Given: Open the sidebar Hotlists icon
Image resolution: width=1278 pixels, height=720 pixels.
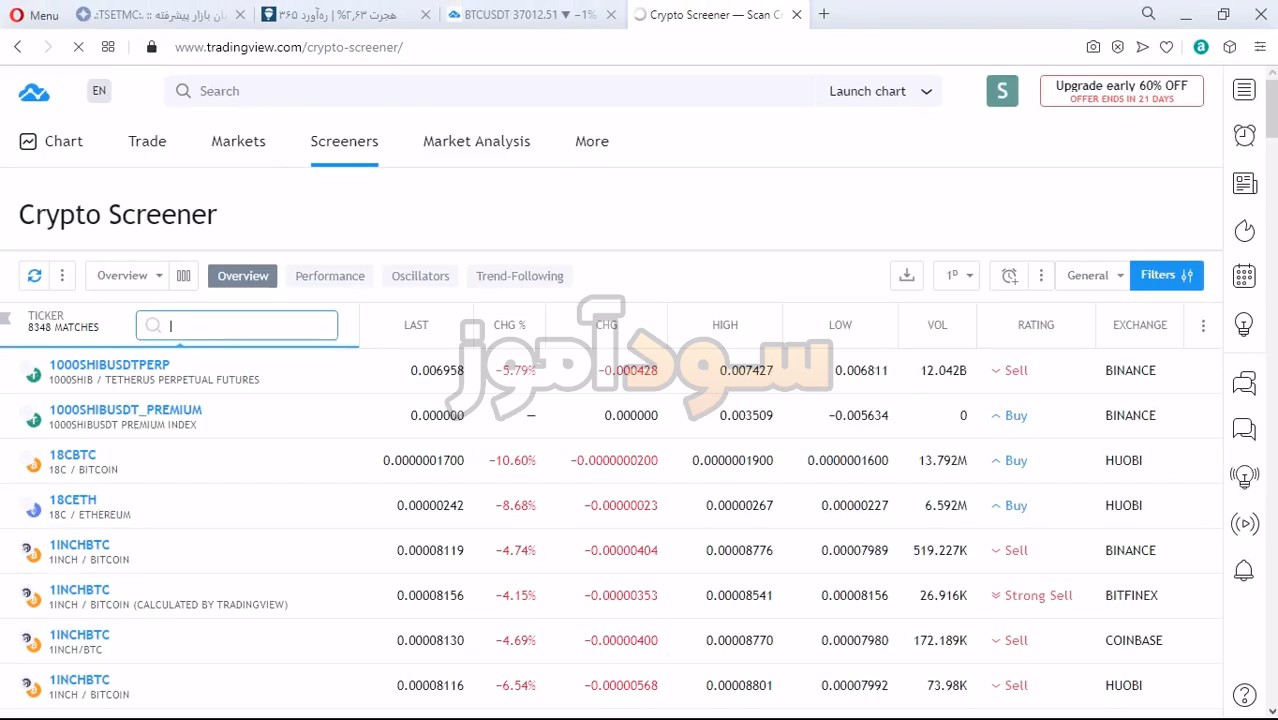Looking at the screenshot, I should click(x=1244, y=231).
